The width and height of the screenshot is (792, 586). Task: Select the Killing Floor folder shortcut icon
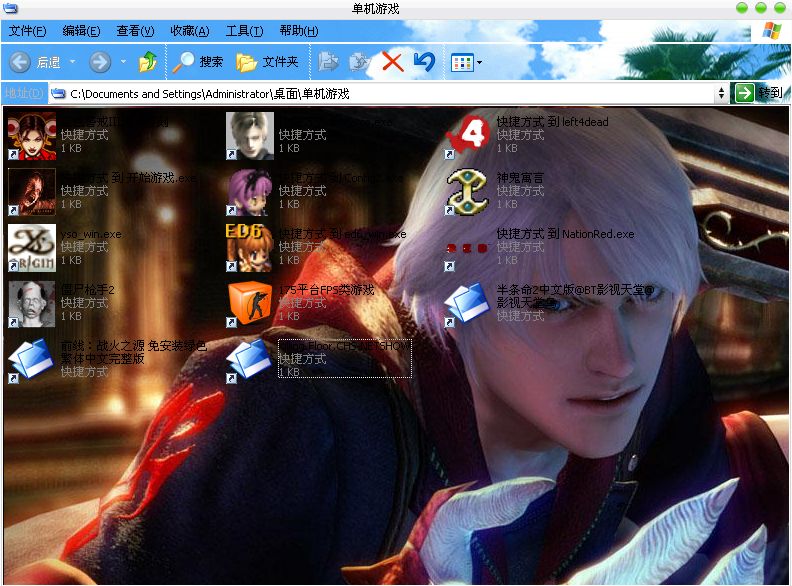pos(250,360)
